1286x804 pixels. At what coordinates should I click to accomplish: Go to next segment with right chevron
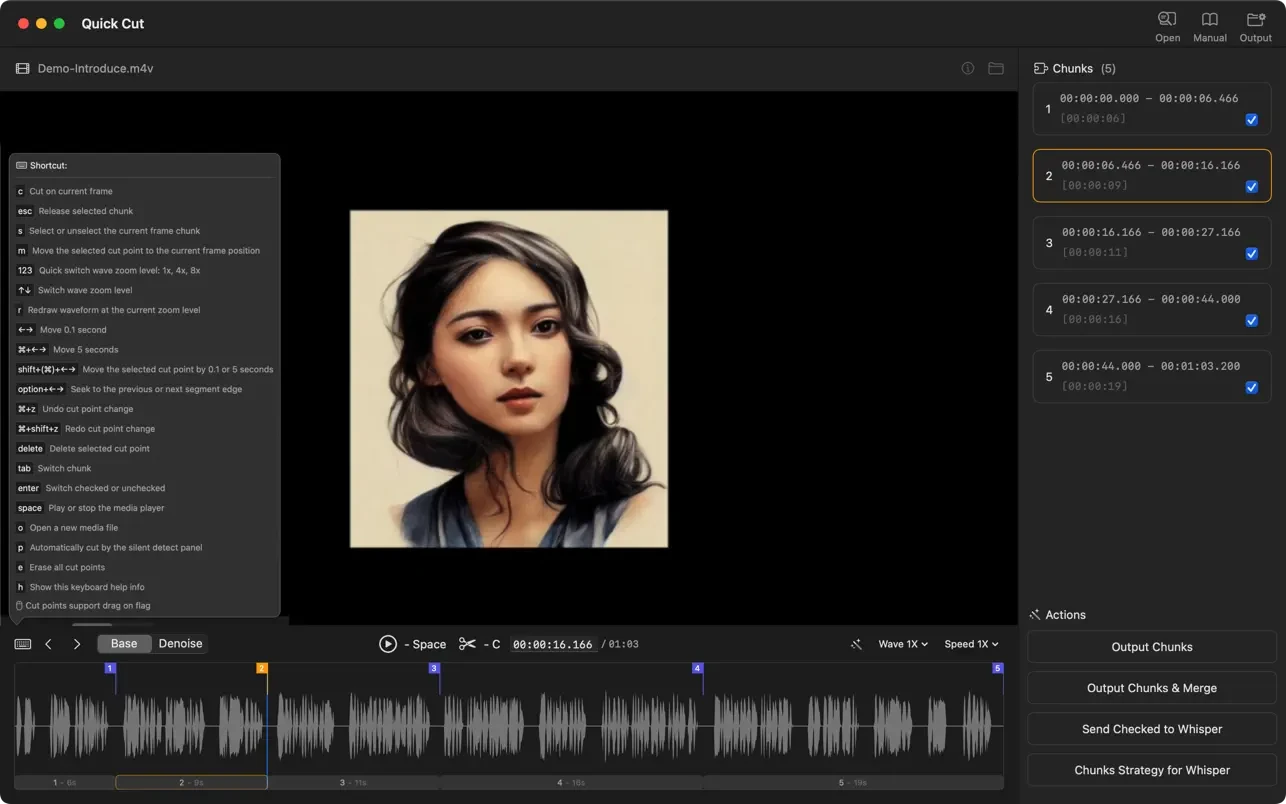[x=77, y=644]
